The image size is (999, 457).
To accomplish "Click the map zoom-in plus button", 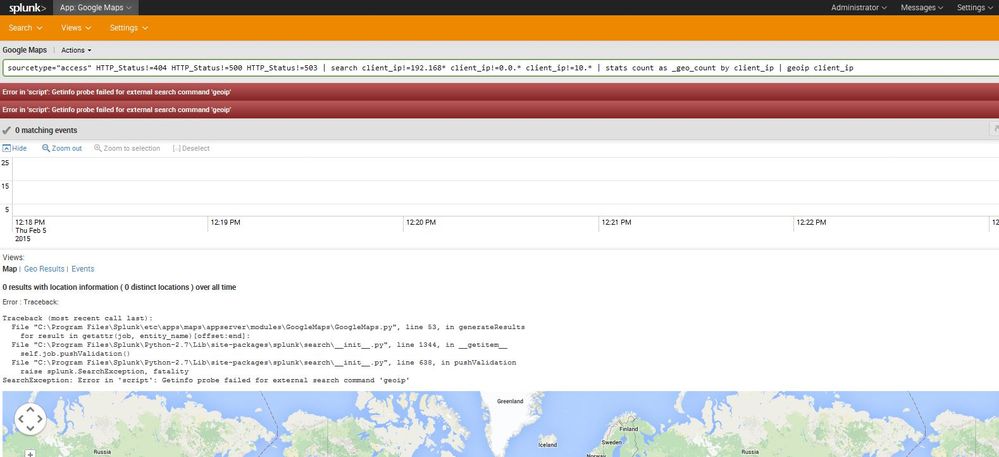I will pos(31,453).
